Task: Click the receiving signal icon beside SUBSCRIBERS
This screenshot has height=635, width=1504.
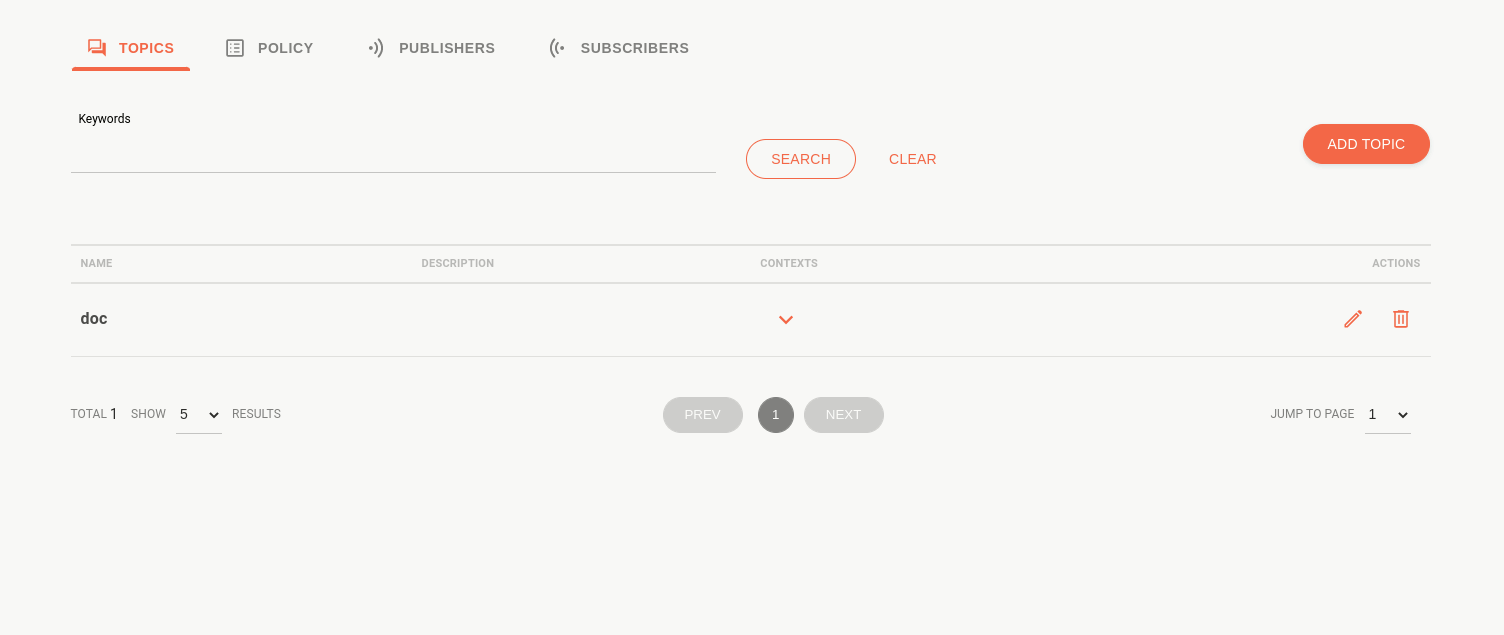Action: pos(556,47)
